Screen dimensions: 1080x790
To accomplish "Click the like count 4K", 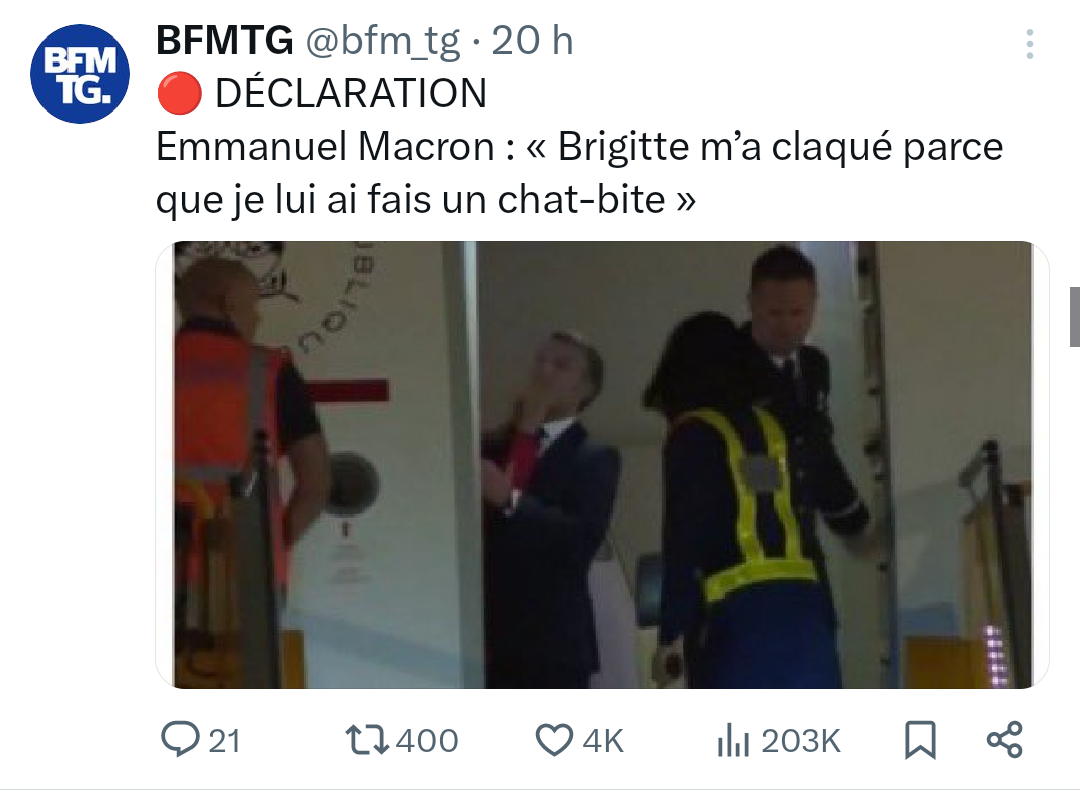I will click(603, 741).
